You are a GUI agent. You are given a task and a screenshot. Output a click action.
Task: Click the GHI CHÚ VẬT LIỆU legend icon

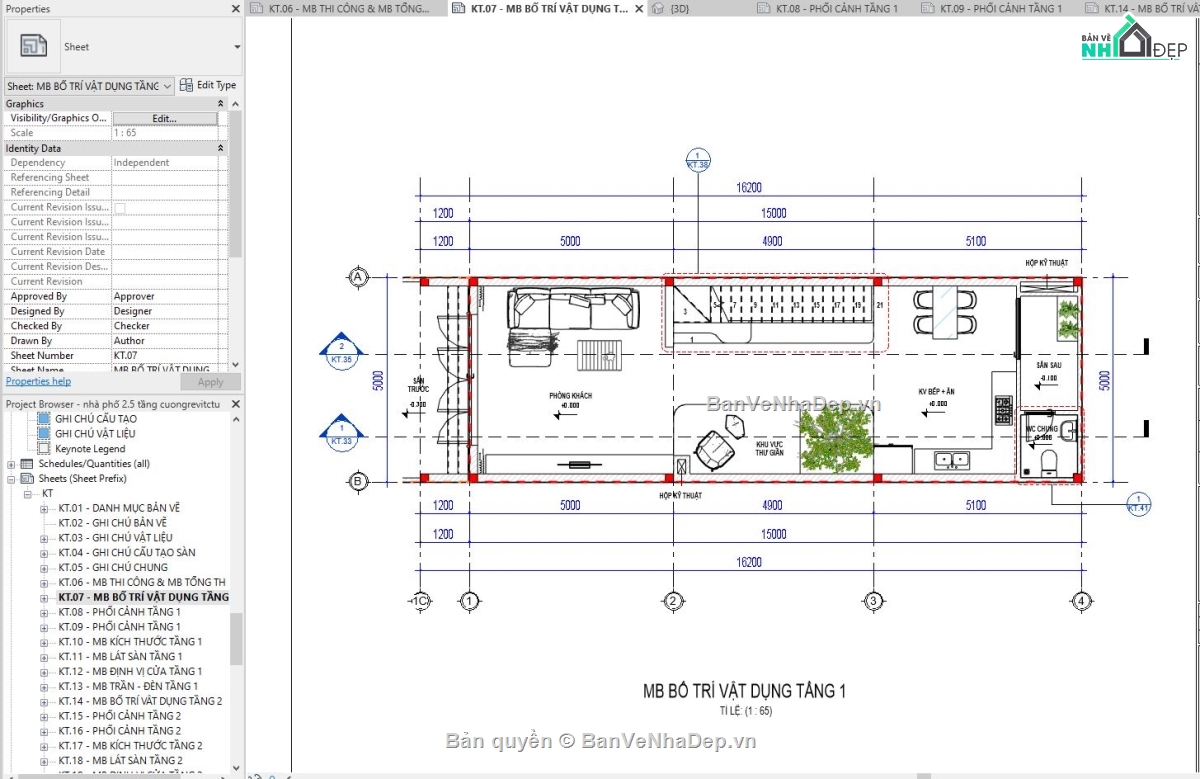[x=43, y=433]
